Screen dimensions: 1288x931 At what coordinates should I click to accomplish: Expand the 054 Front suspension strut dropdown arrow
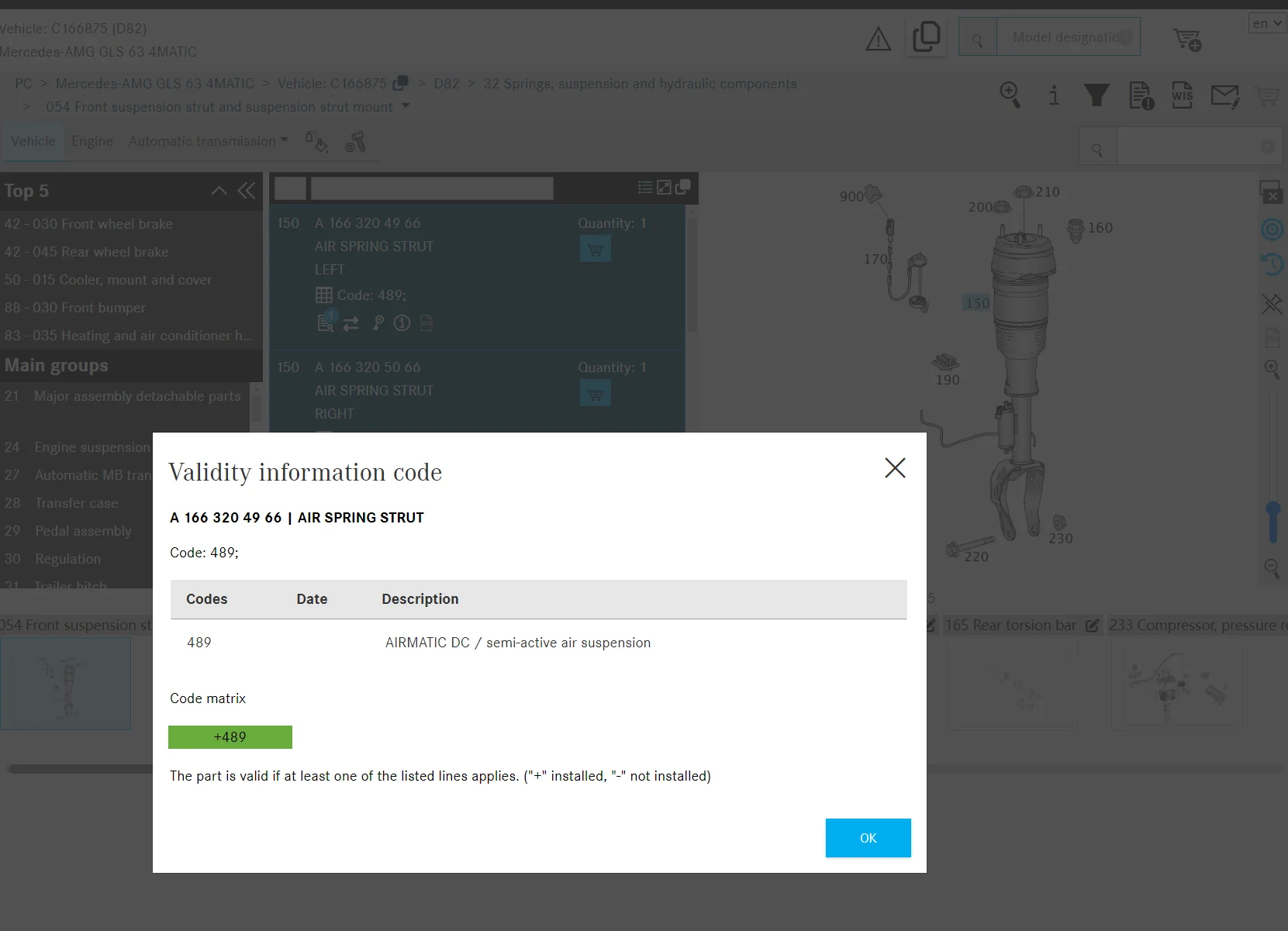[405, 106]
